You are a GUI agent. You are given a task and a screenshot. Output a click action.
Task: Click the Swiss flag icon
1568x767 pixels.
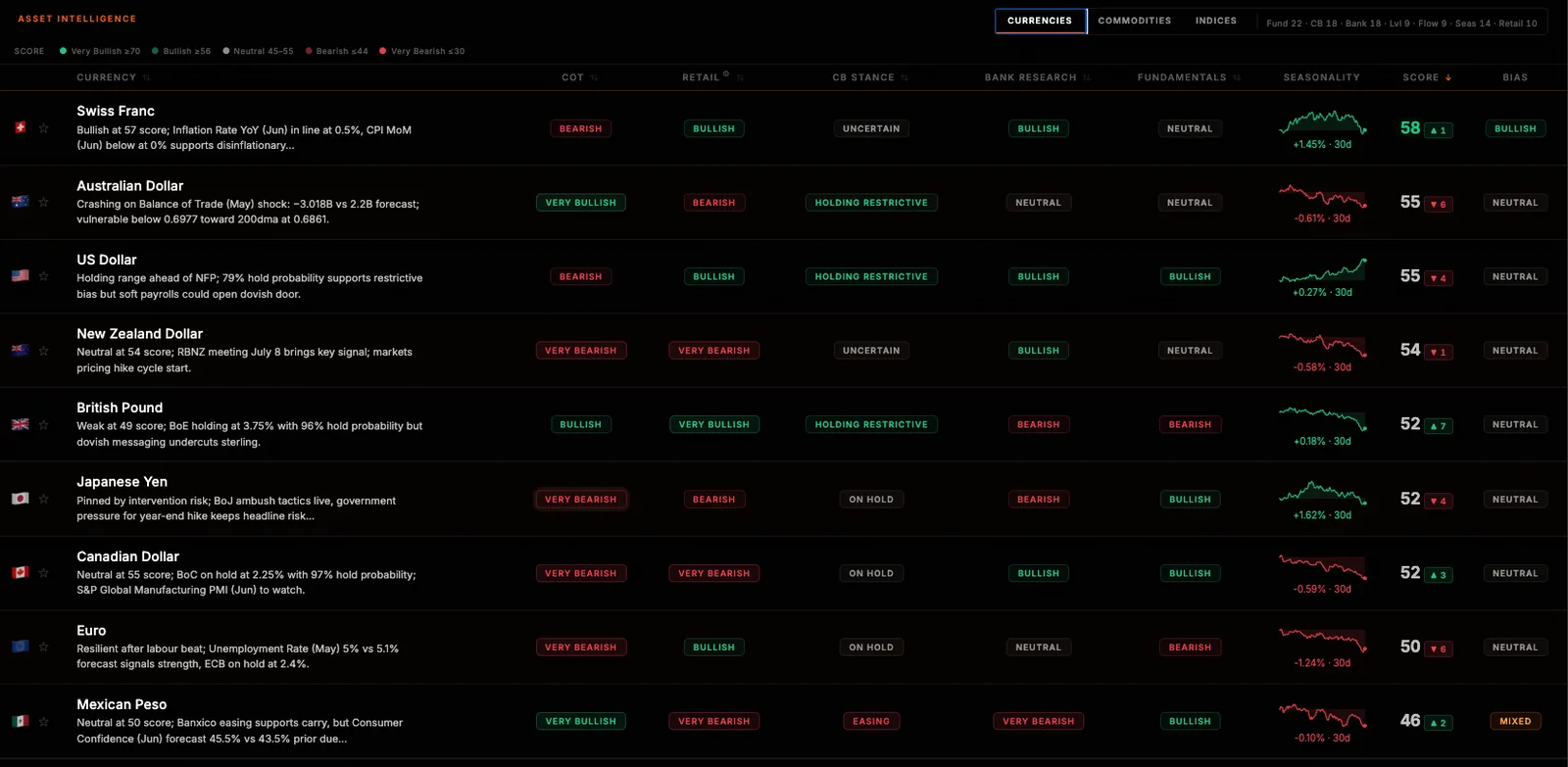click(20, 127)
